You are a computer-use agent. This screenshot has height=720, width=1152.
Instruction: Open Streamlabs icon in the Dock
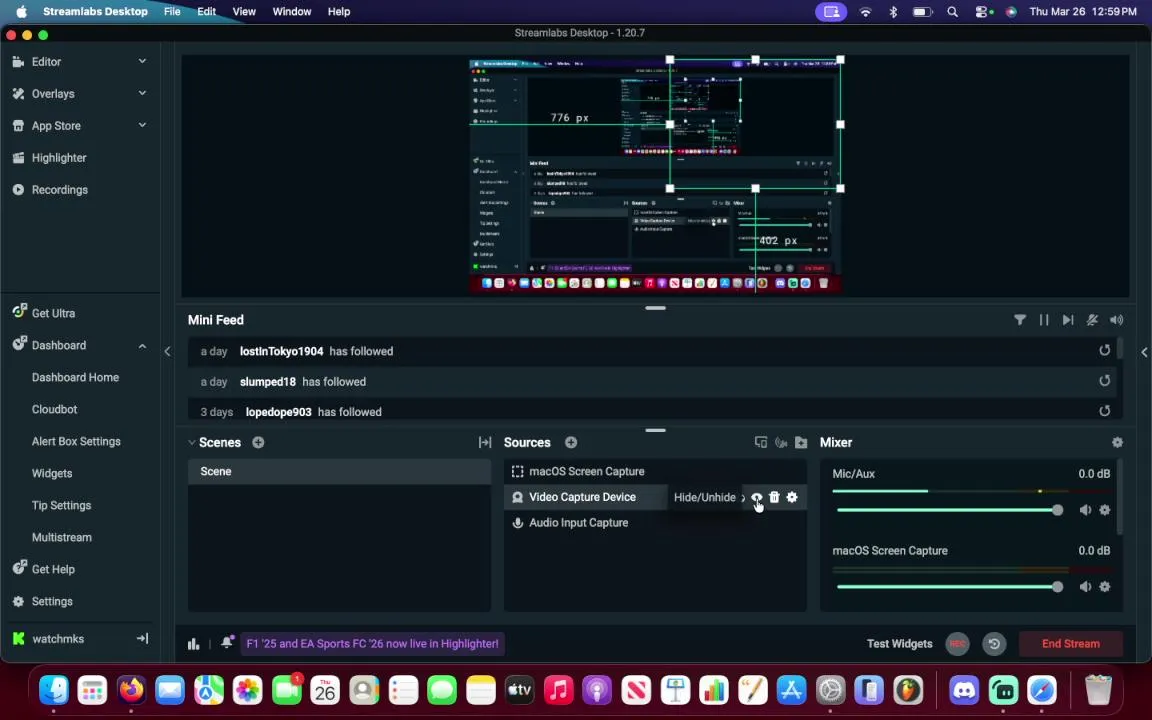tap(1003, 690)
